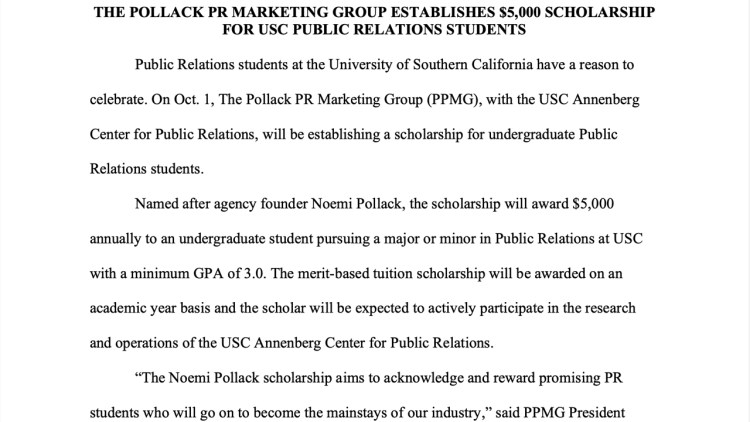This screenshot has width=750, height=422.
Task: Click headline line "FOR USC PUBLIC RELATIONS STUDENTS"
Action: 376,31
